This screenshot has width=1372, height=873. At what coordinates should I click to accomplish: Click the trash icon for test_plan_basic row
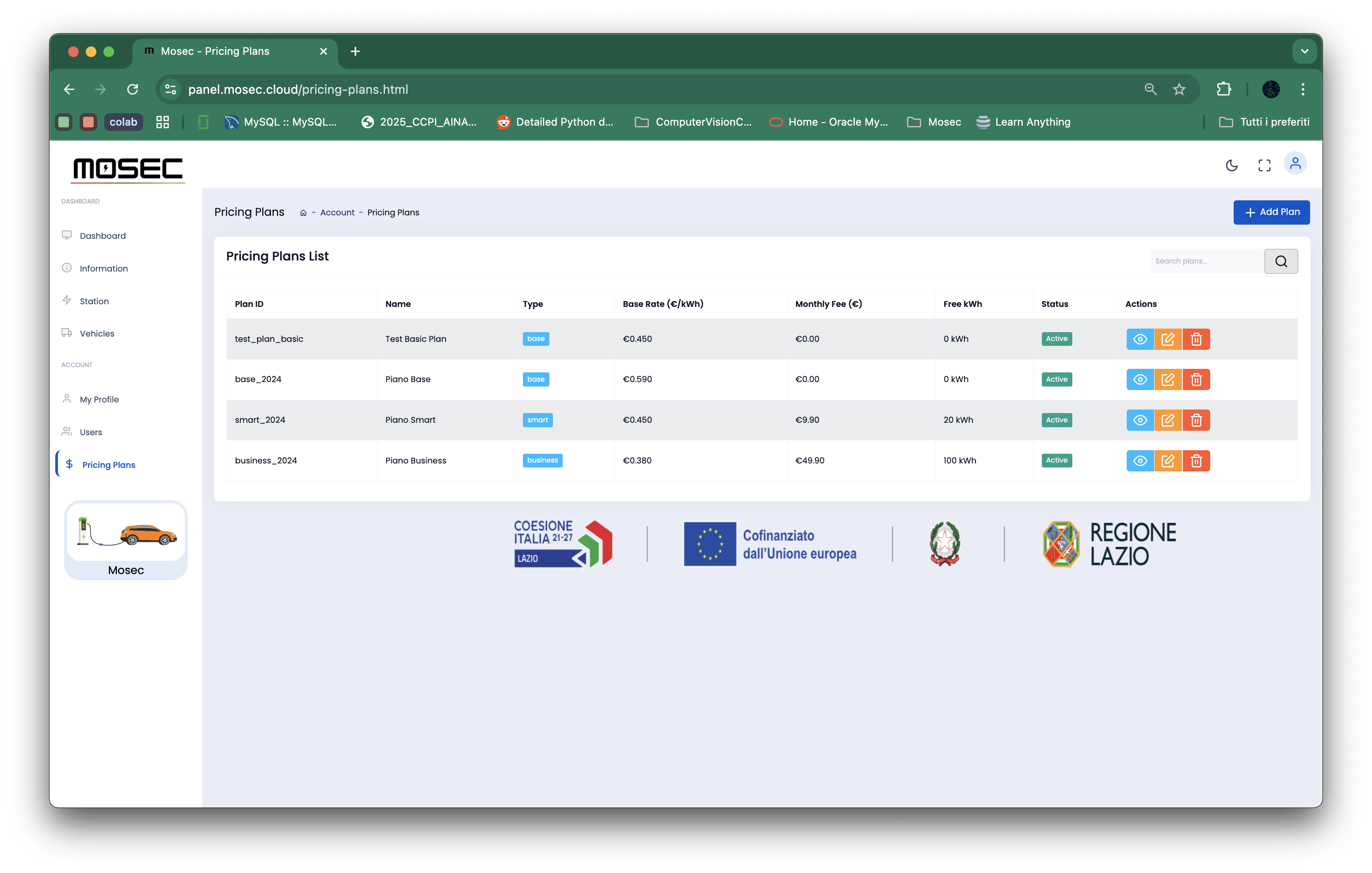(x=1196, y=339)
